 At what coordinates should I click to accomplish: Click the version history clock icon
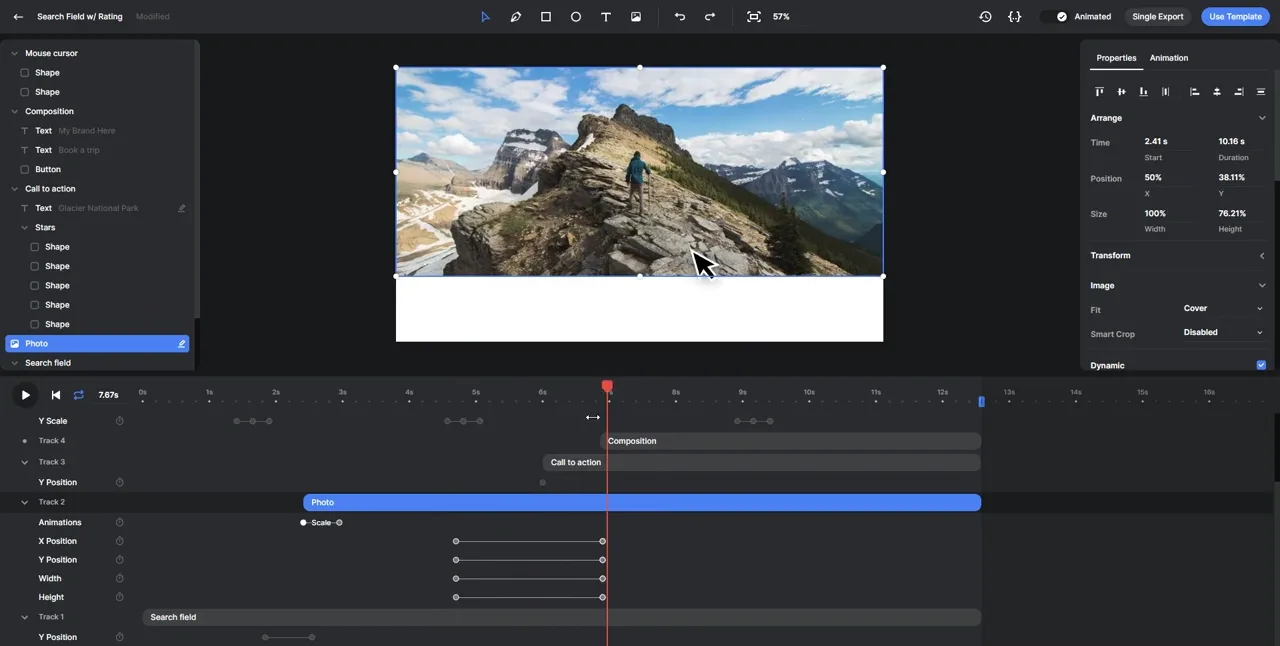tap(985, 16)
